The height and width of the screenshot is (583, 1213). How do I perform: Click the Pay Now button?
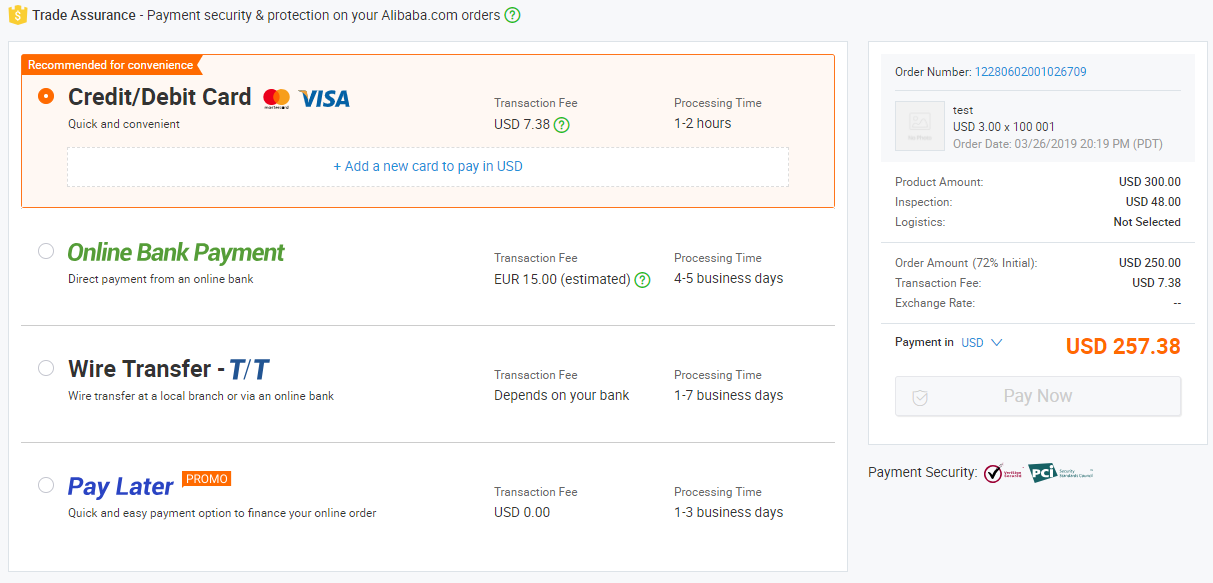[x=1038, y=396]
